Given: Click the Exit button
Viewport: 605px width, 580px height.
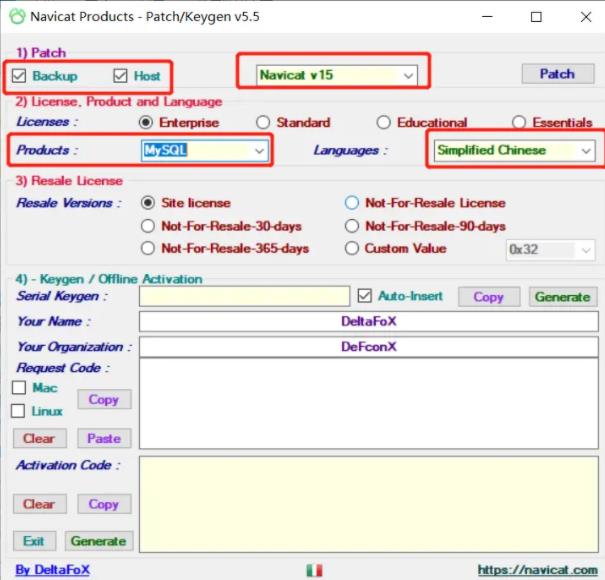Looking at the screenshot, I should coord(34,541).
